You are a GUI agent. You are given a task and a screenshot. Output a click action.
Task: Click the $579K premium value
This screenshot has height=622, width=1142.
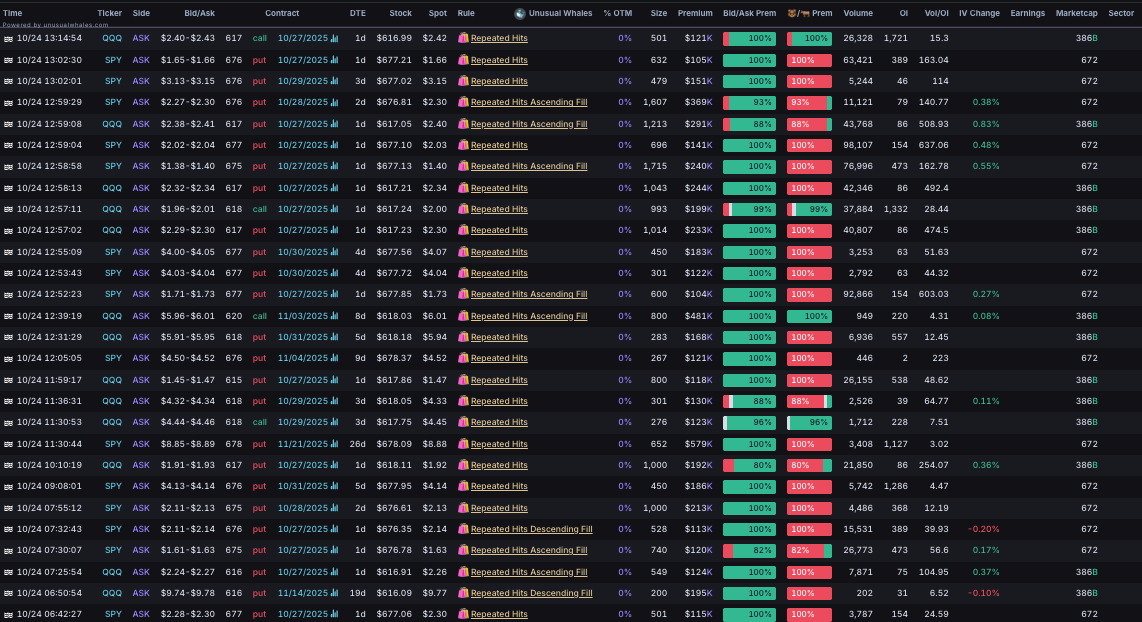tap(698, 444)
